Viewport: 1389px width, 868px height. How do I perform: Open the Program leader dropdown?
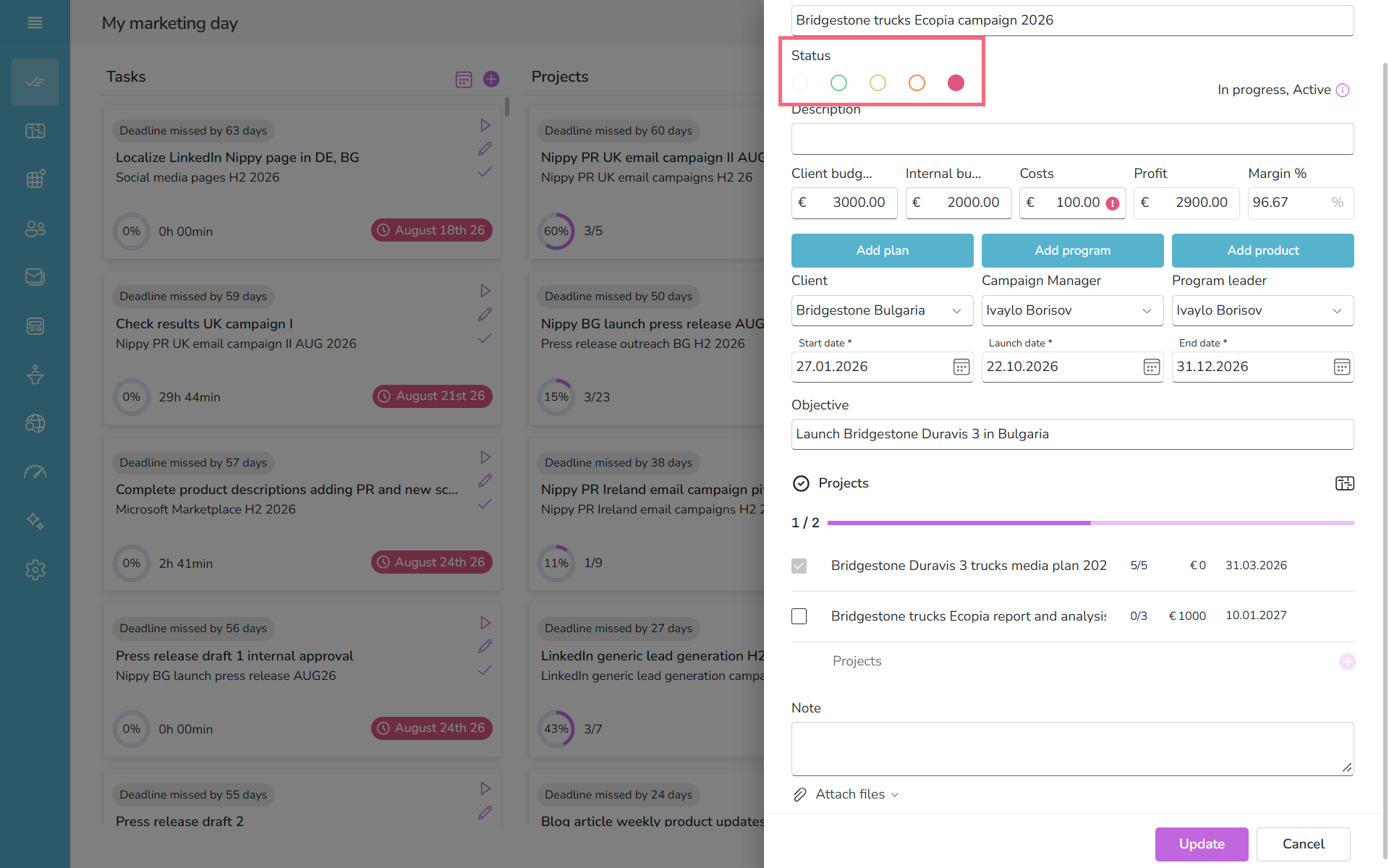click(1262, 310)
